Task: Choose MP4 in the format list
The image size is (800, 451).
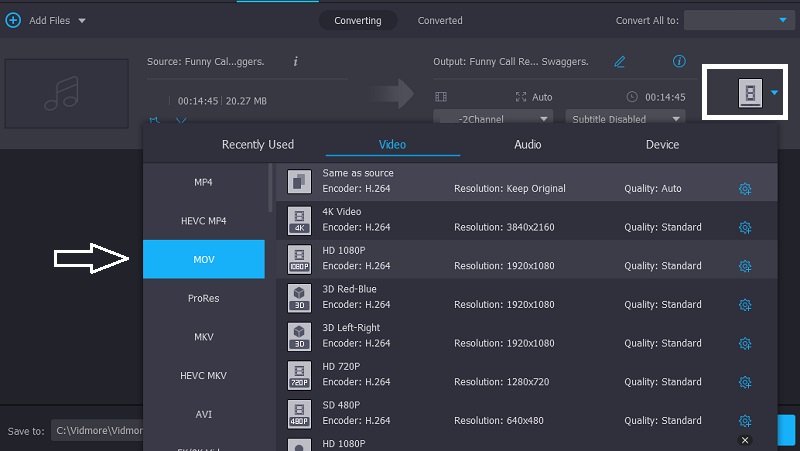Action: [x=204, y=182]
